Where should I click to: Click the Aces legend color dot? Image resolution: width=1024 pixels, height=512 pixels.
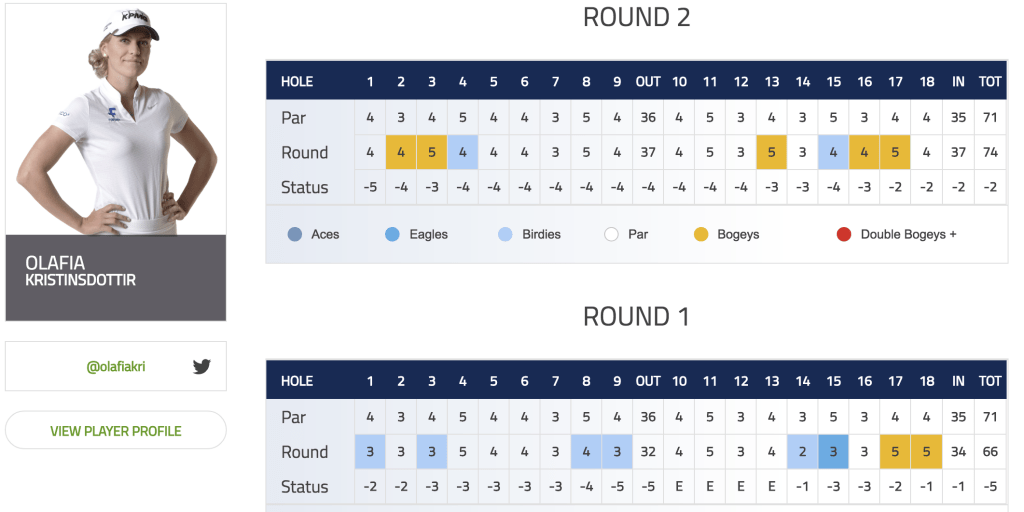point(295,234)
